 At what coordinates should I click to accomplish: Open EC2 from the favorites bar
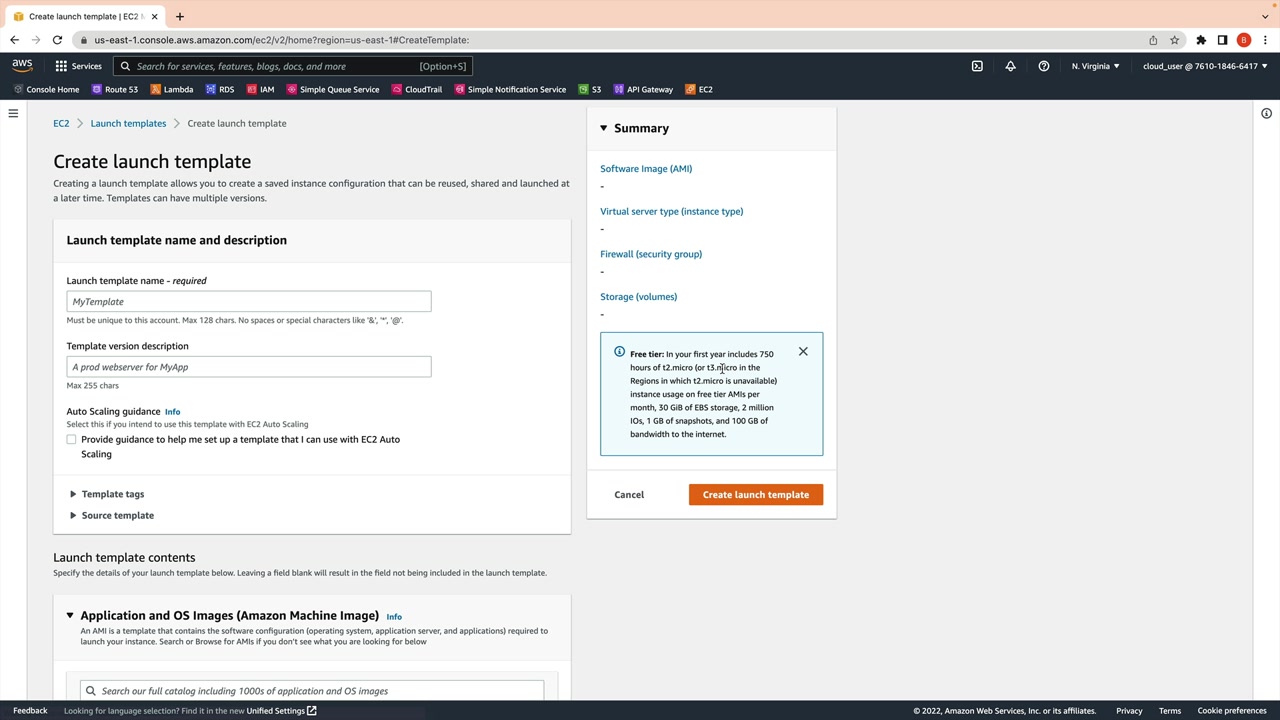click(699, 89)
